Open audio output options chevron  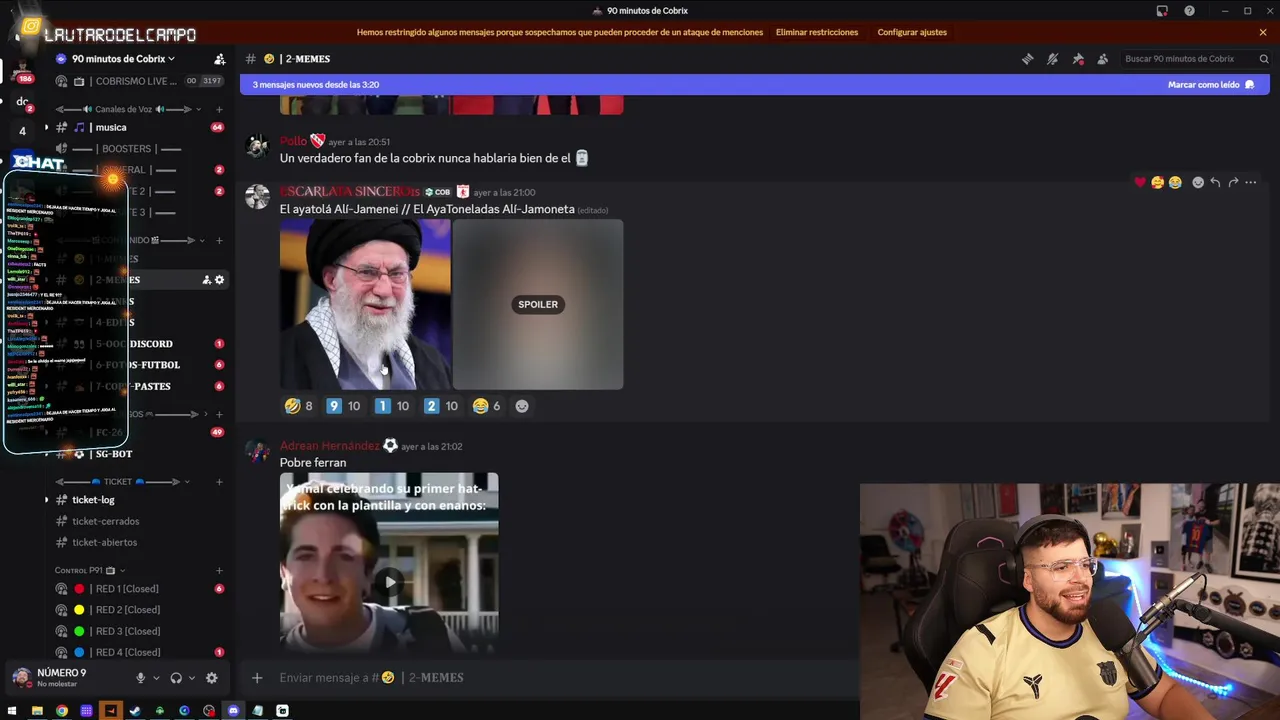[192, 678]
